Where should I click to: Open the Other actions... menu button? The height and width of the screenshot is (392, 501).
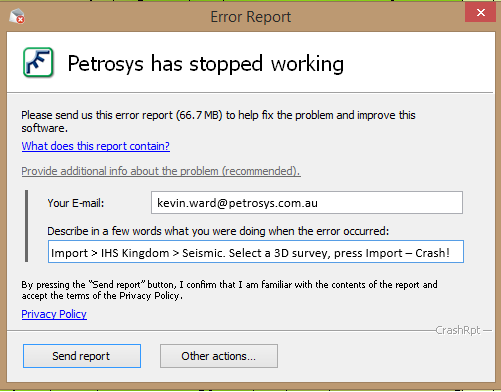219,356
